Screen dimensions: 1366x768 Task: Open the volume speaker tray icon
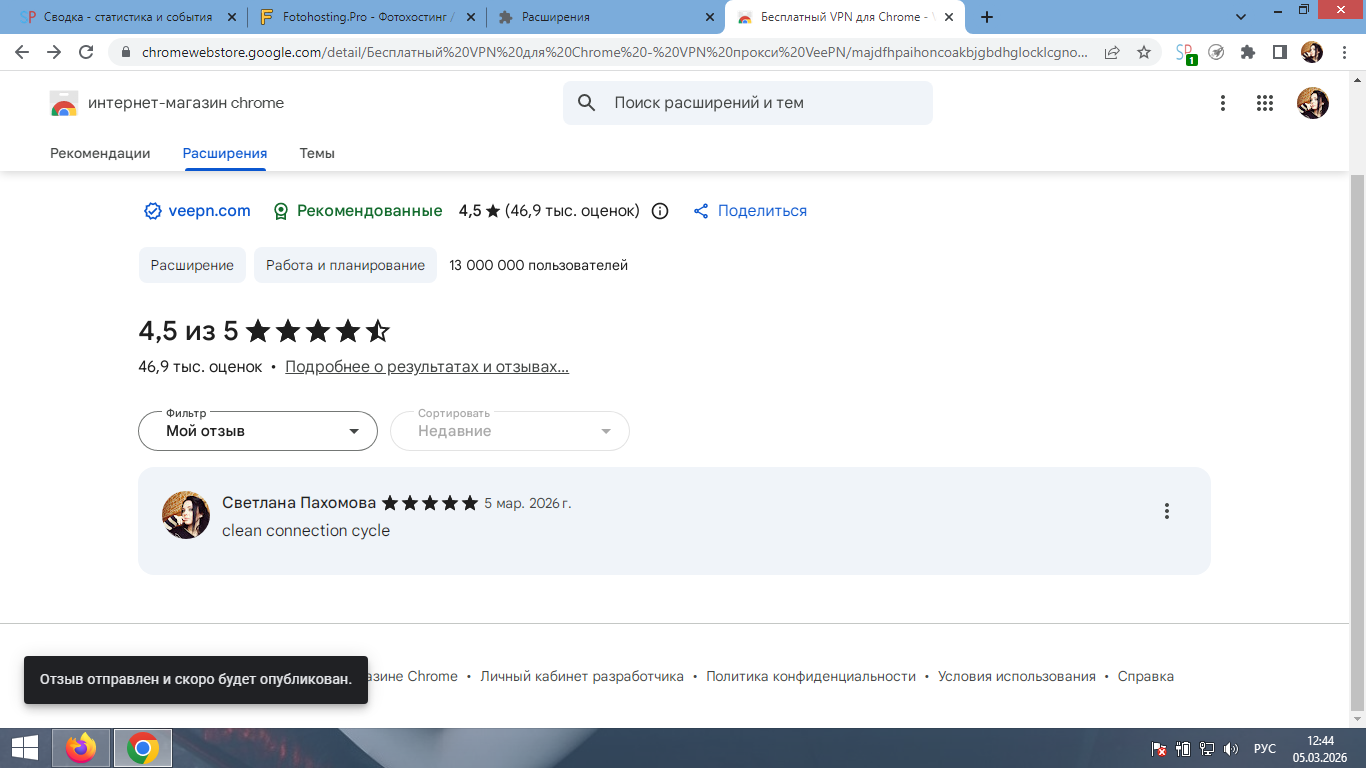[x=1231, y=748]
